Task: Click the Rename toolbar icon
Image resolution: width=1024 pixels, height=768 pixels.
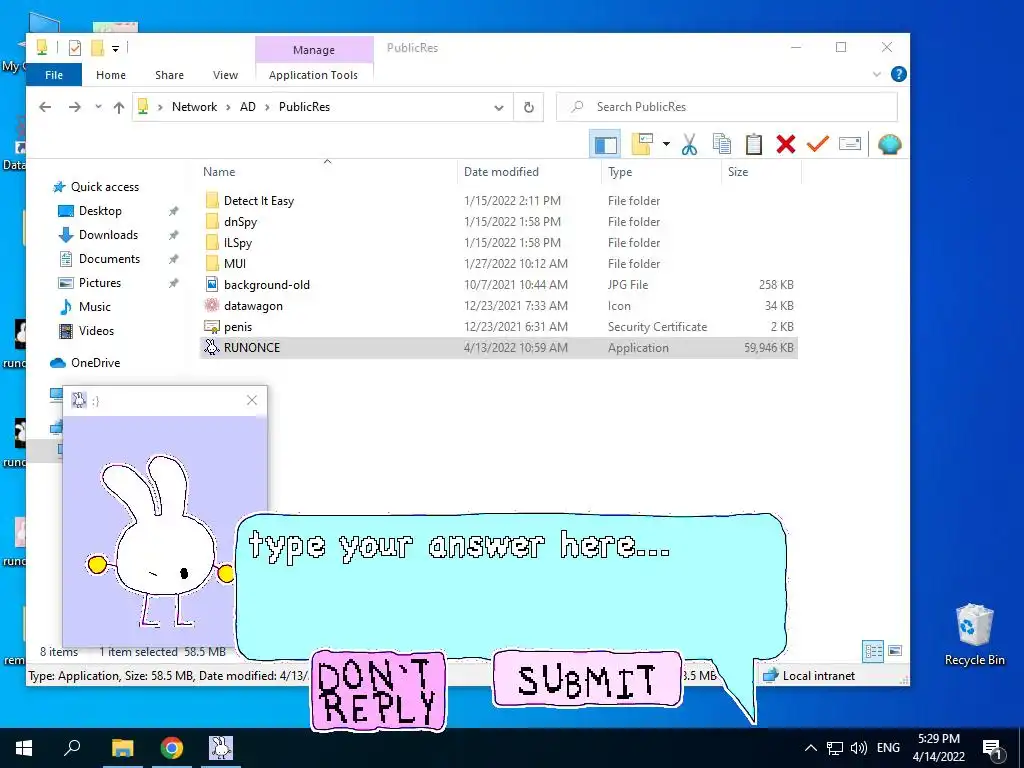Action: click(850, 144)
